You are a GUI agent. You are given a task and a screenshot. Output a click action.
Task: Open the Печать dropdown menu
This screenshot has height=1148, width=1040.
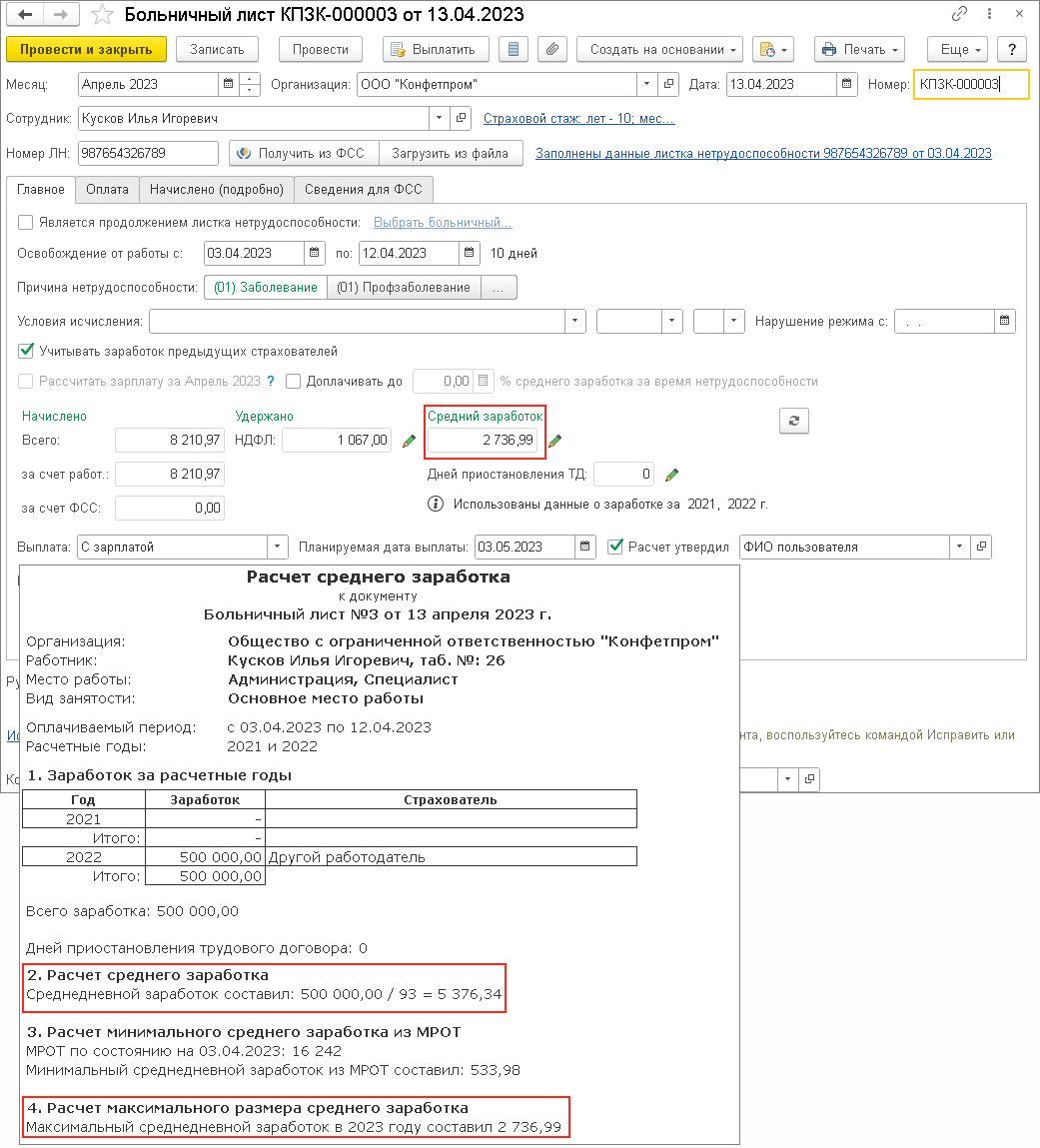coord(860,49)
